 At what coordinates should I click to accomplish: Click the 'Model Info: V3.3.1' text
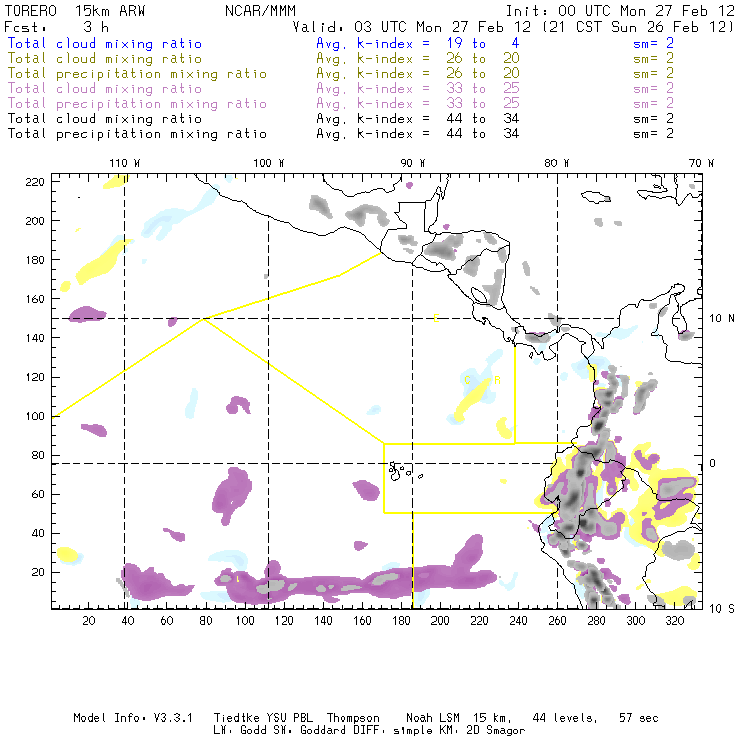pyautogui.click(x=133, y=718)
